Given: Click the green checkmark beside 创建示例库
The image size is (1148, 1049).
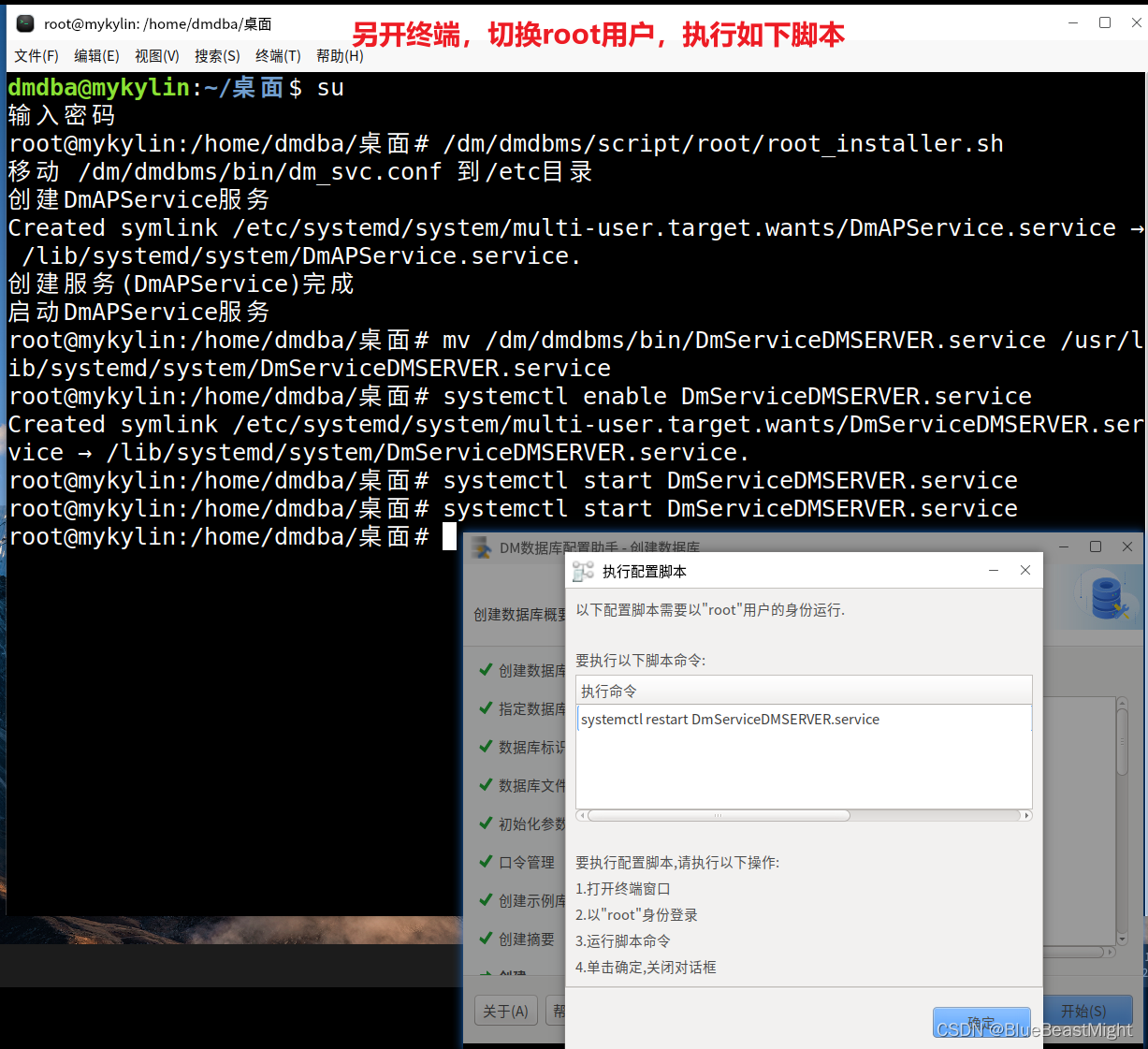Looking at the screenshot, I should click(x=486, y=899).
